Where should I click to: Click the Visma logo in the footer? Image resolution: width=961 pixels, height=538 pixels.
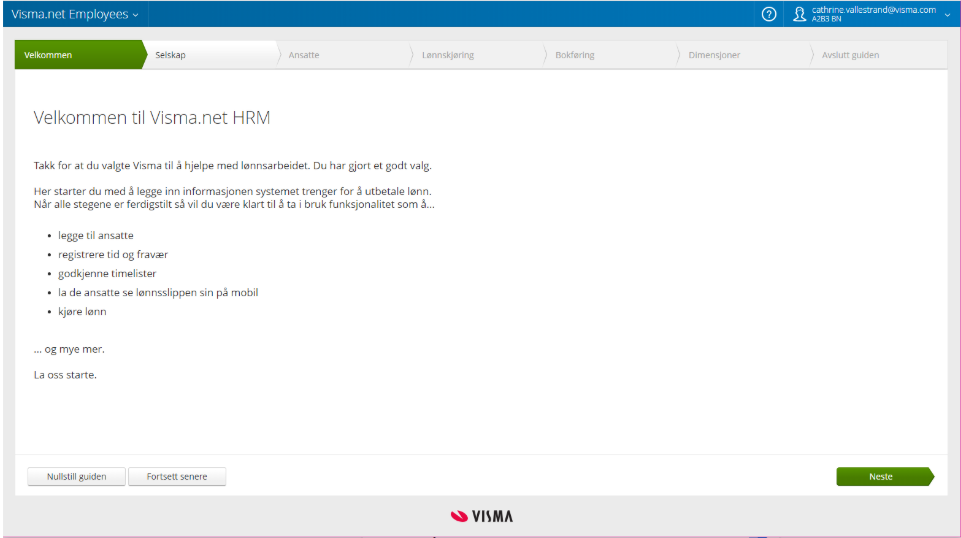482,517
